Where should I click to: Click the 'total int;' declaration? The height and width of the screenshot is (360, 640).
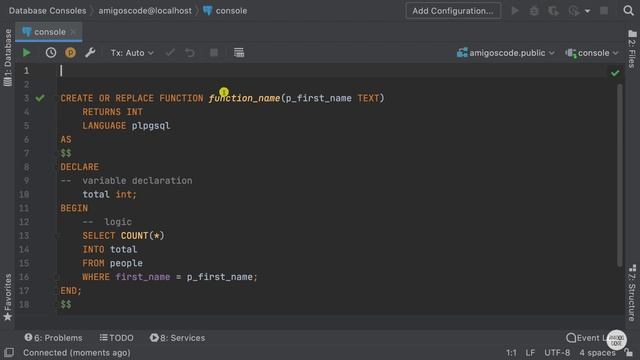click(109, 195)
